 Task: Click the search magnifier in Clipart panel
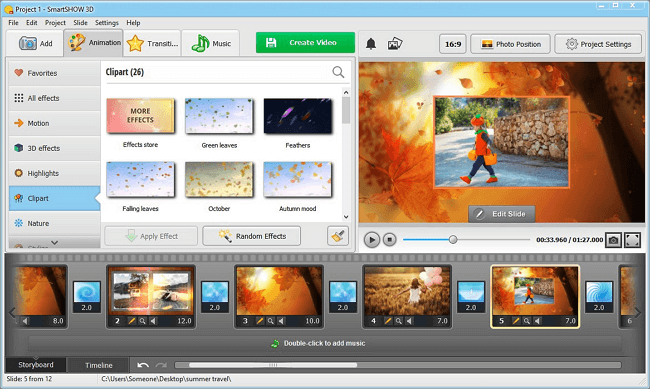click(338, 72)
